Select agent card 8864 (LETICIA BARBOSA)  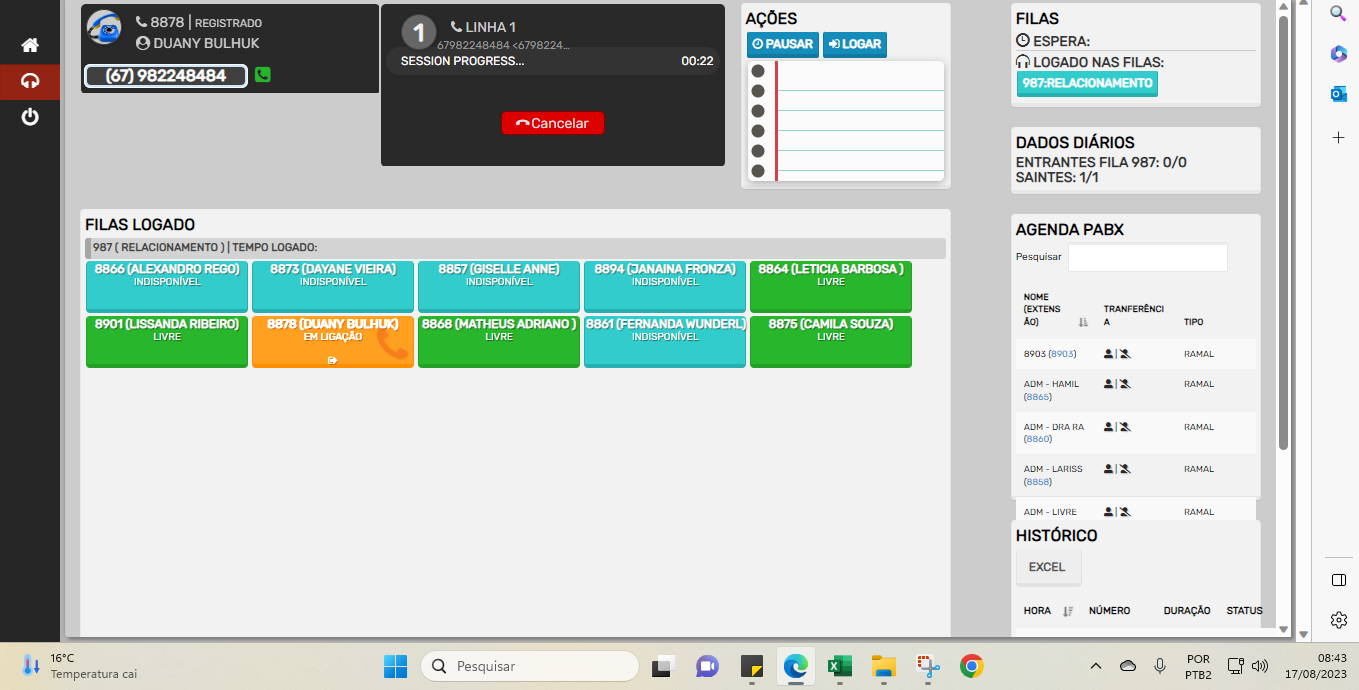(831, 286)
